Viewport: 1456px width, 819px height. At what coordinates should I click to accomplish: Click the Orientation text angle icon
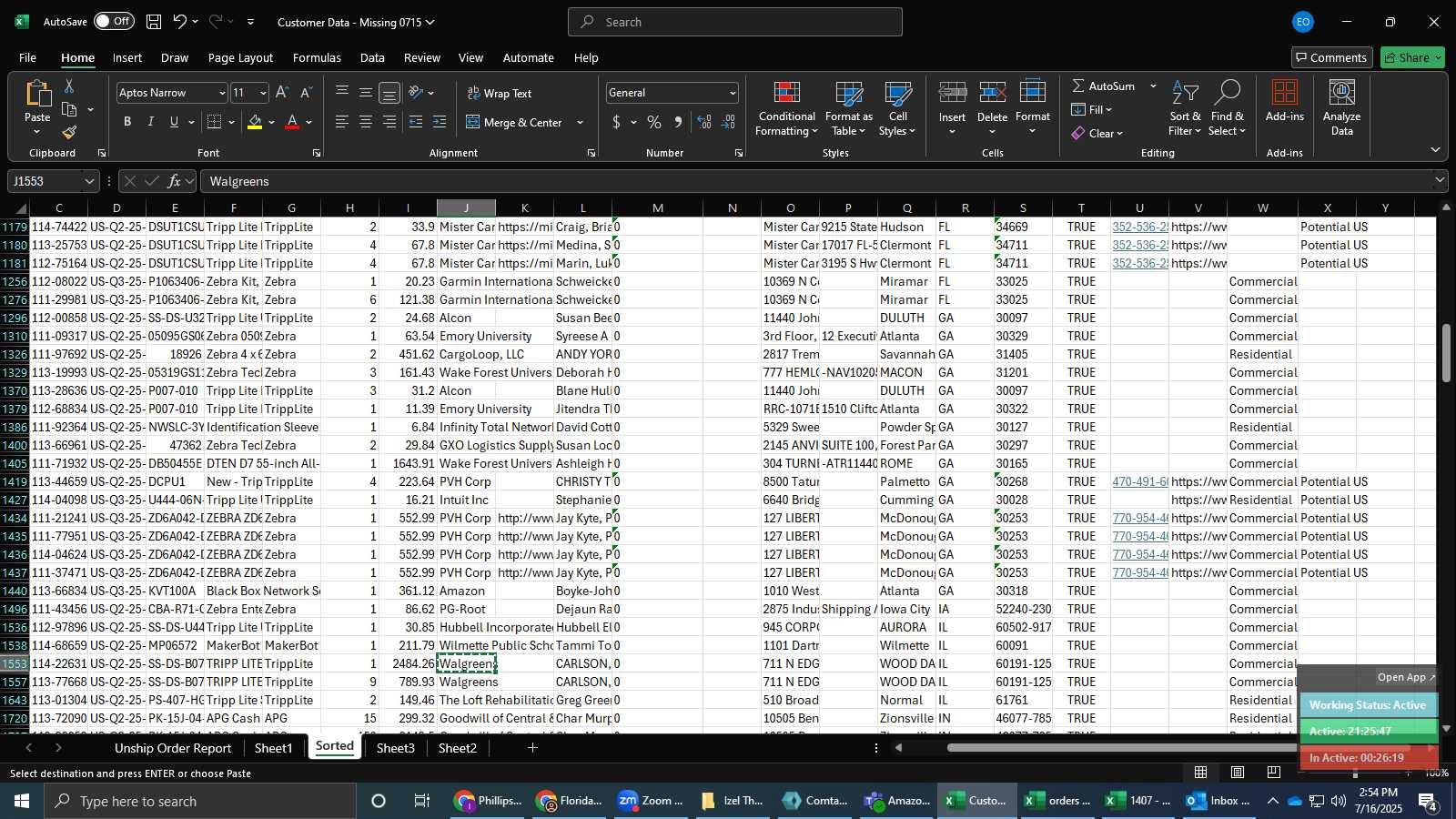(416, 92)
